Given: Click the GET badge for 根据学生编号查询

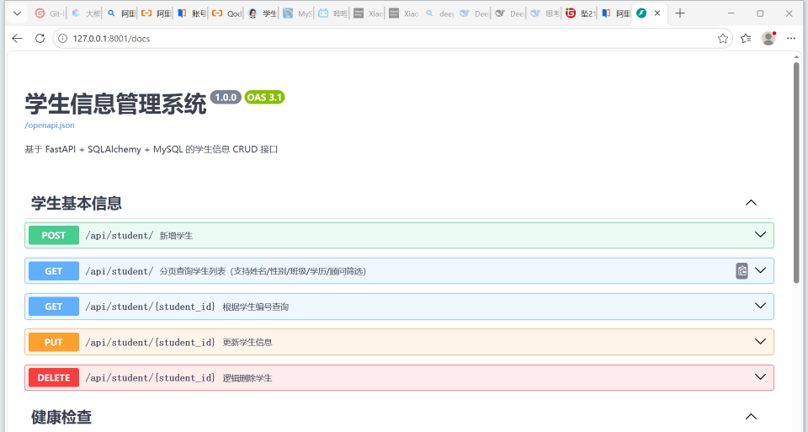Looking at the screenshot, I should click(x=54, y=306).
